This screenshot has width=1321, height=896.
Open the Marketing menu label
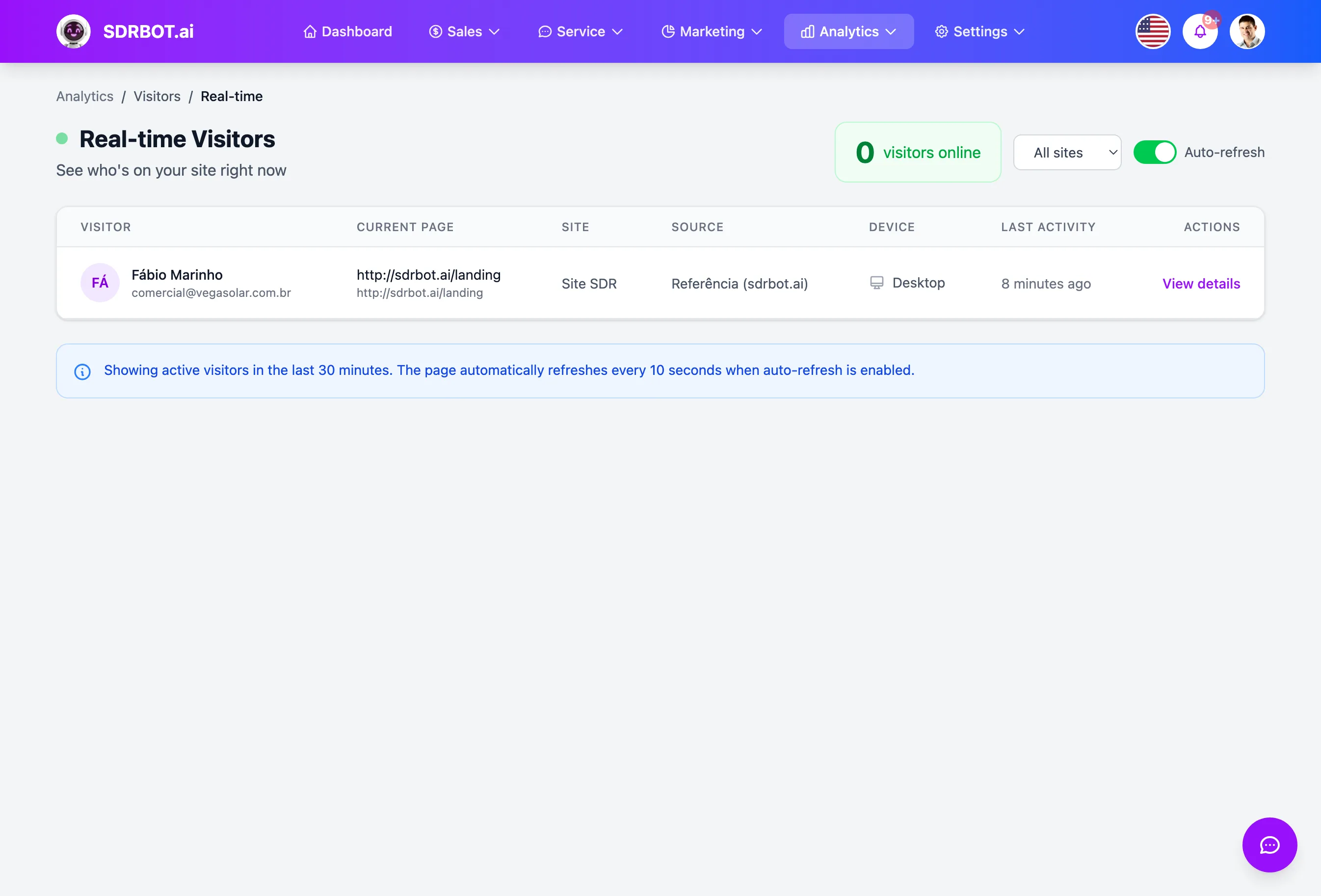[712, 32]
